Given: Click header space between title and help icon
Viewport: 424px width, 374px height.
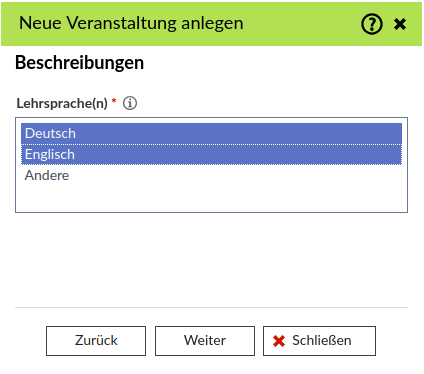Looking at the screenshot, I should tap(302, 24).
